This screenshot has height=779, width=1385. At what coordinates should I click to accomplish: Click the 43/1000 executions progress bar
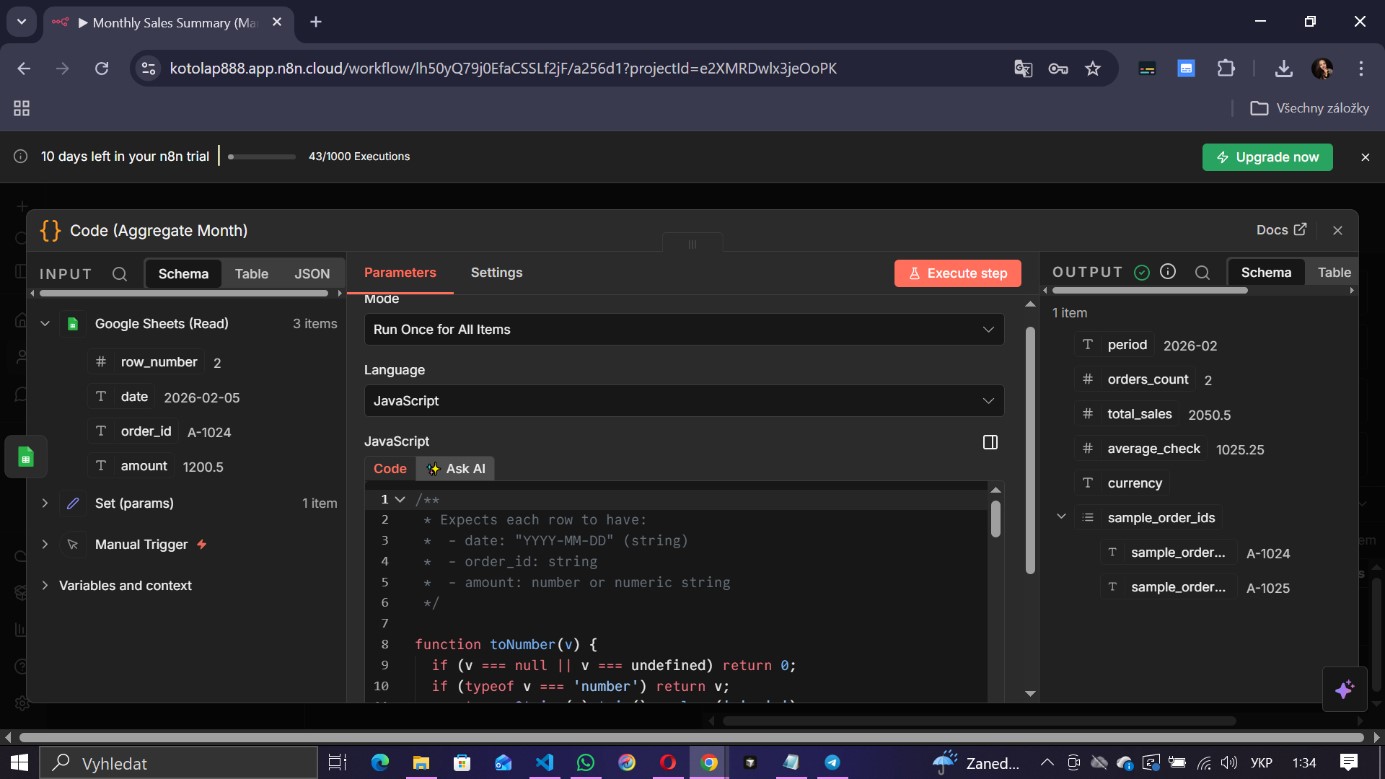(x=262, y=157)
